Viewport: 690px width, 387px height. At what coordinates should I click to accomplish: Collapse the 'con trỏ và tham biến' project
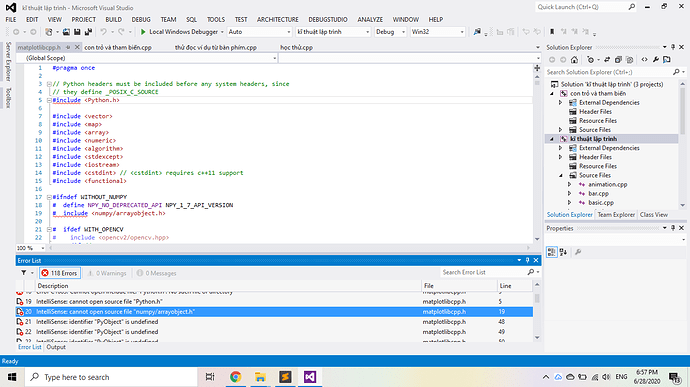click(x=552, y=93)
